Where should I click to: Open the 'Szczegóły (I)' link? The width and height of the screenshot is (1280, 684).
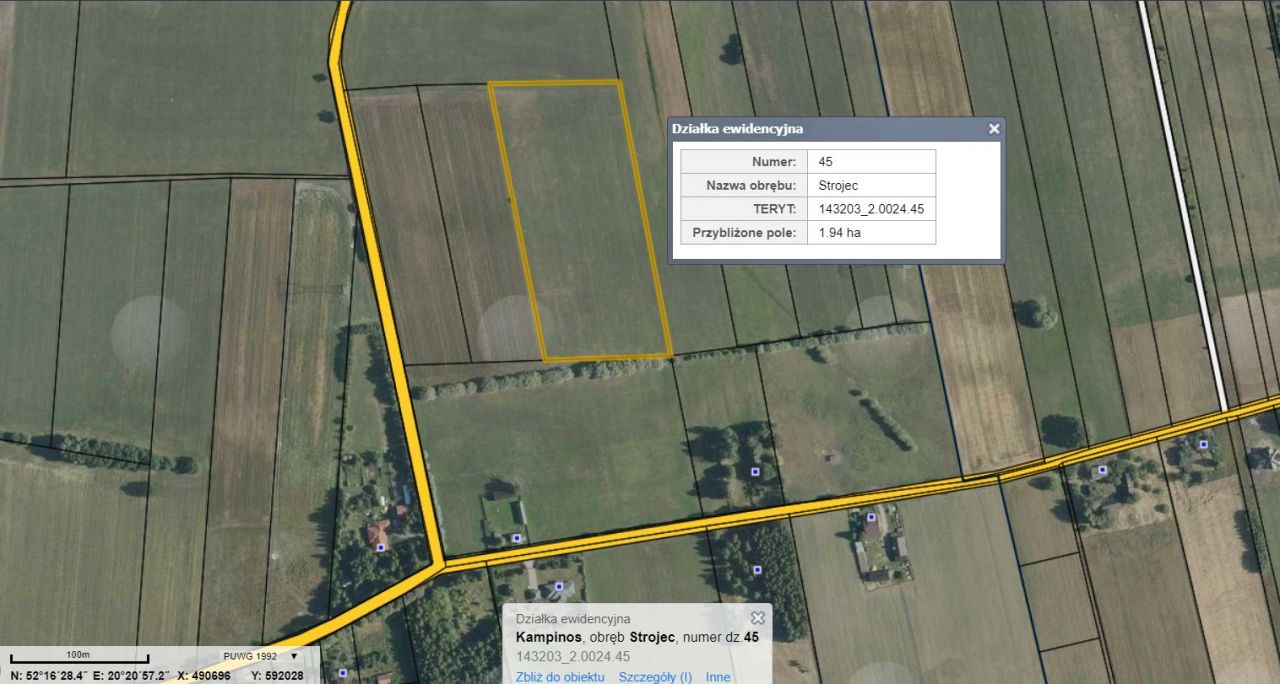tap(655, 677)
